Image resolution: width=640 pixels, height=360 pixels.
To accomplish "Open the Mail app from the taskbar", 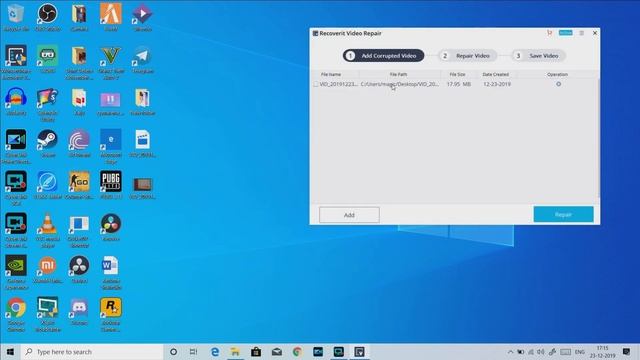I will [277, 351].
